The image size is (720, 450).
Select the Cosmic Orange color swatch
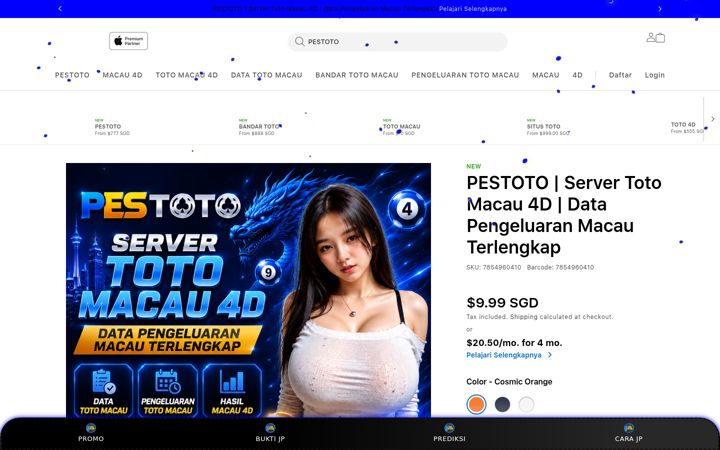476,405
